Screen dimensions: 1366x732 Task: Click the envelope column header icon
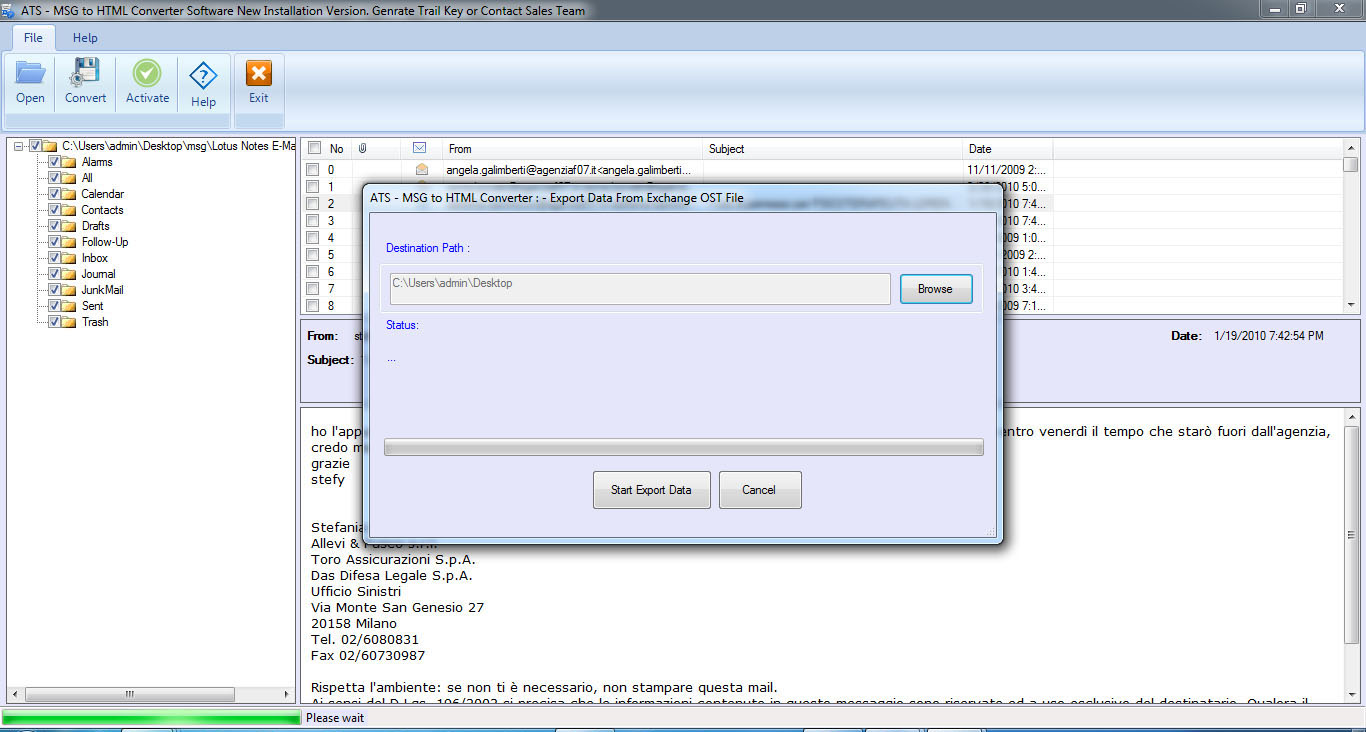point(420,148)
